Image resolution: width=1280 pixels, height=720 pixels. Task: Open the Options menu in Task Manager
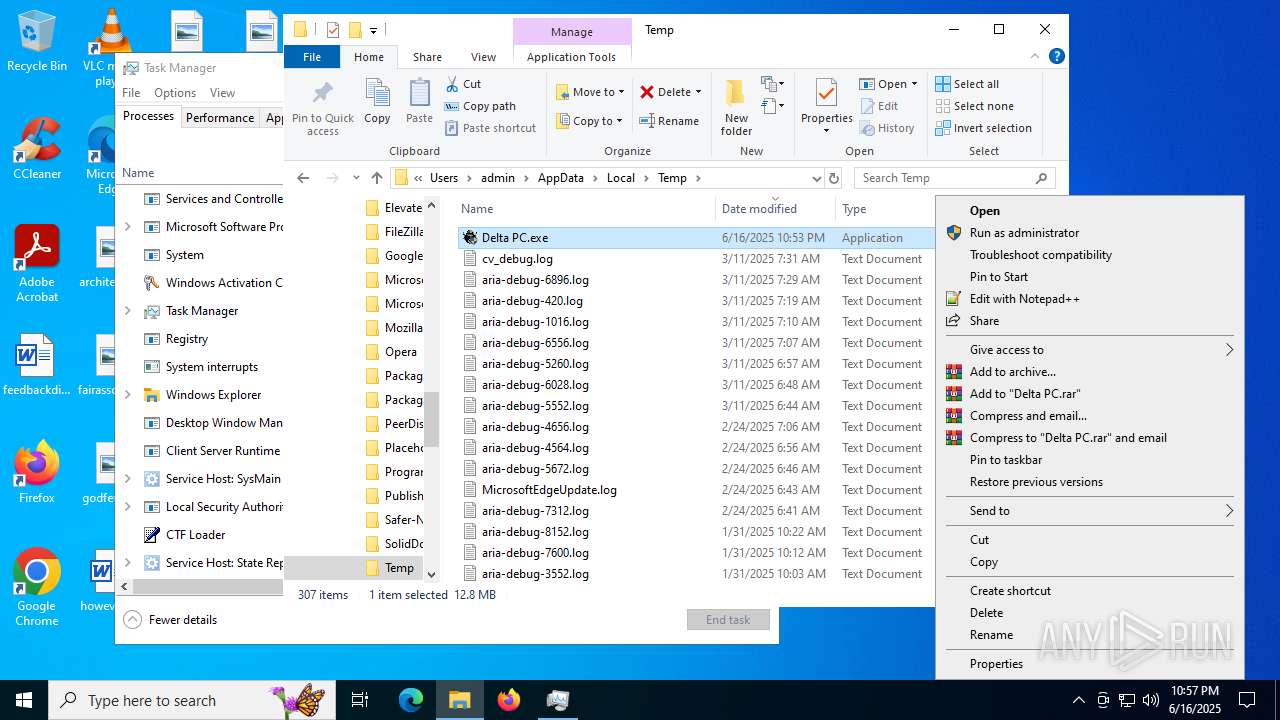click(x=175, y=93)
